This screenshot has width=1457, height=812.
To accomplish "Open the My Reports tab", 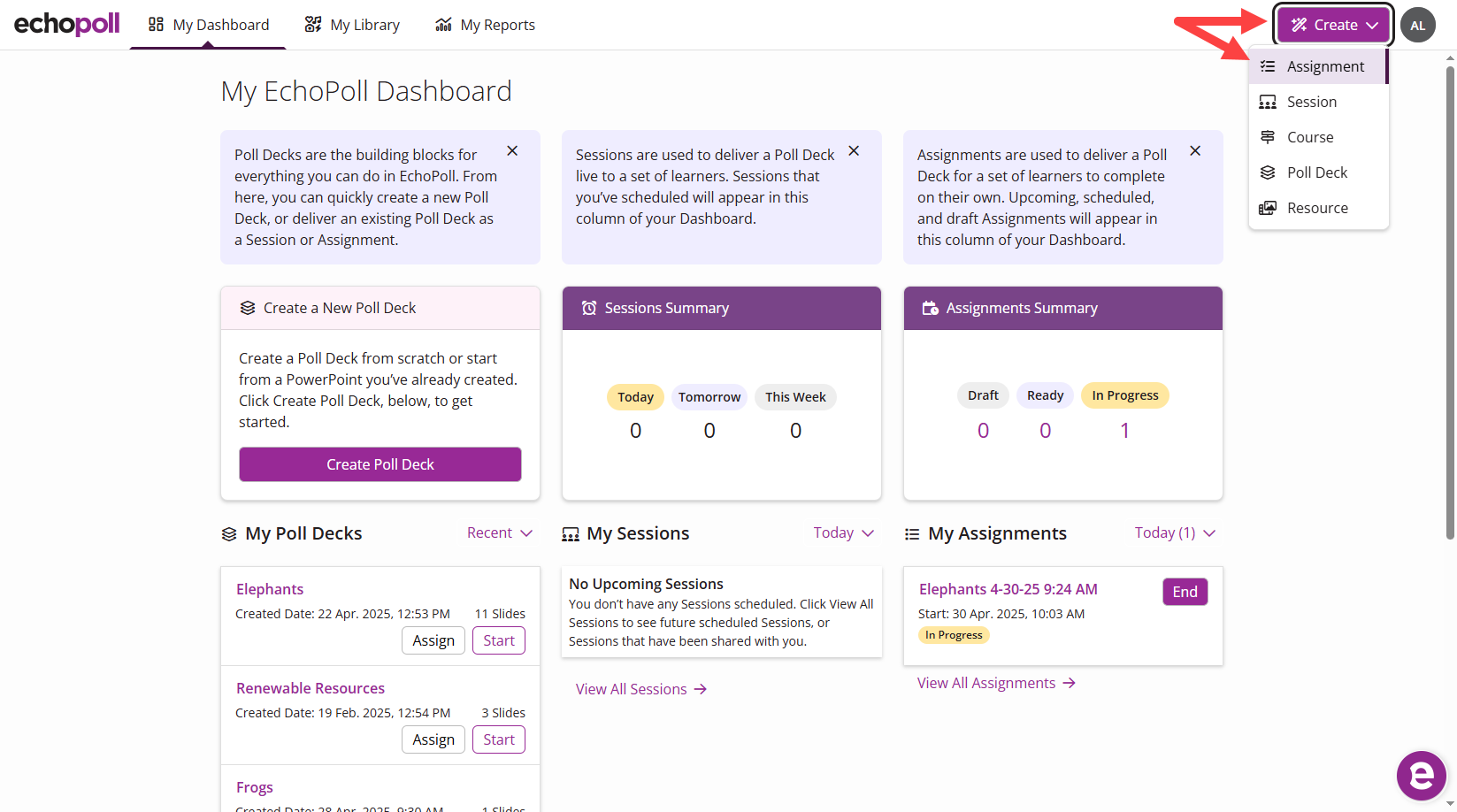I will click(485, 25).
